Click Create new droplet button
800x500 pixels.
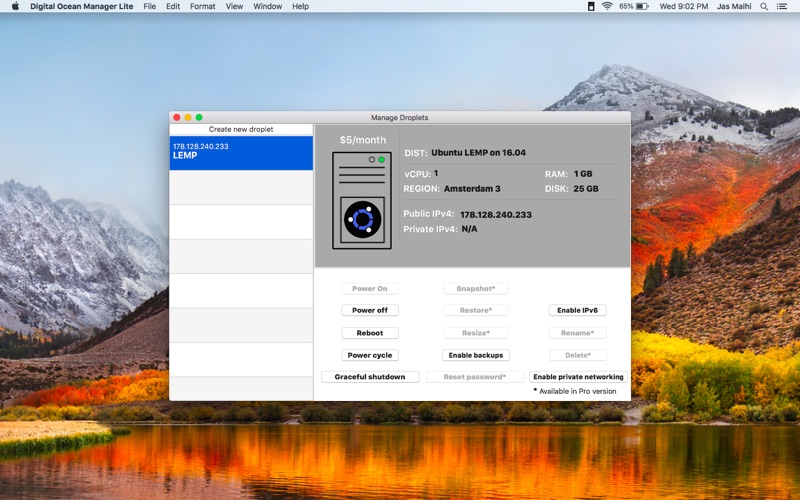tap(241, 129)
